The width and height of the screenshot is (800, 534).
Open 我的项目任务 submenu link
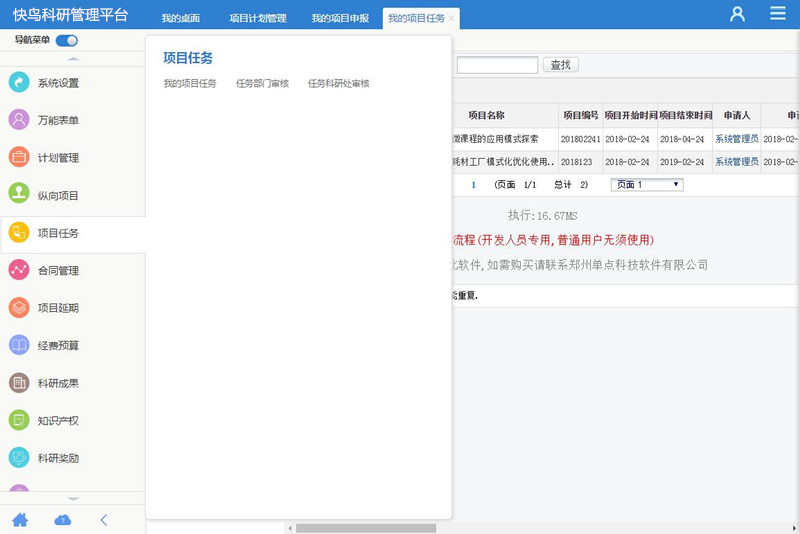click(x=190, y=83)
